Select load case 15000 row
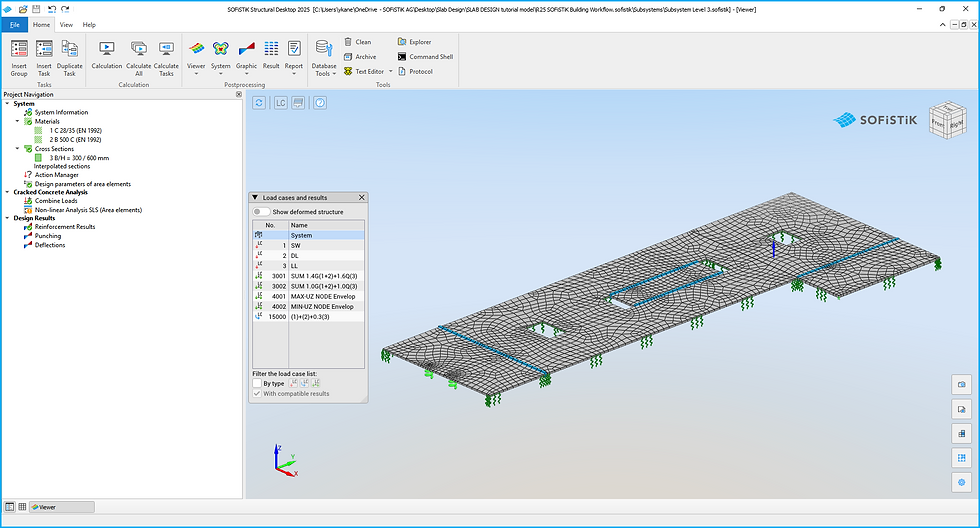This screenshot has height=528, width=980. click(x=308, y=317)
